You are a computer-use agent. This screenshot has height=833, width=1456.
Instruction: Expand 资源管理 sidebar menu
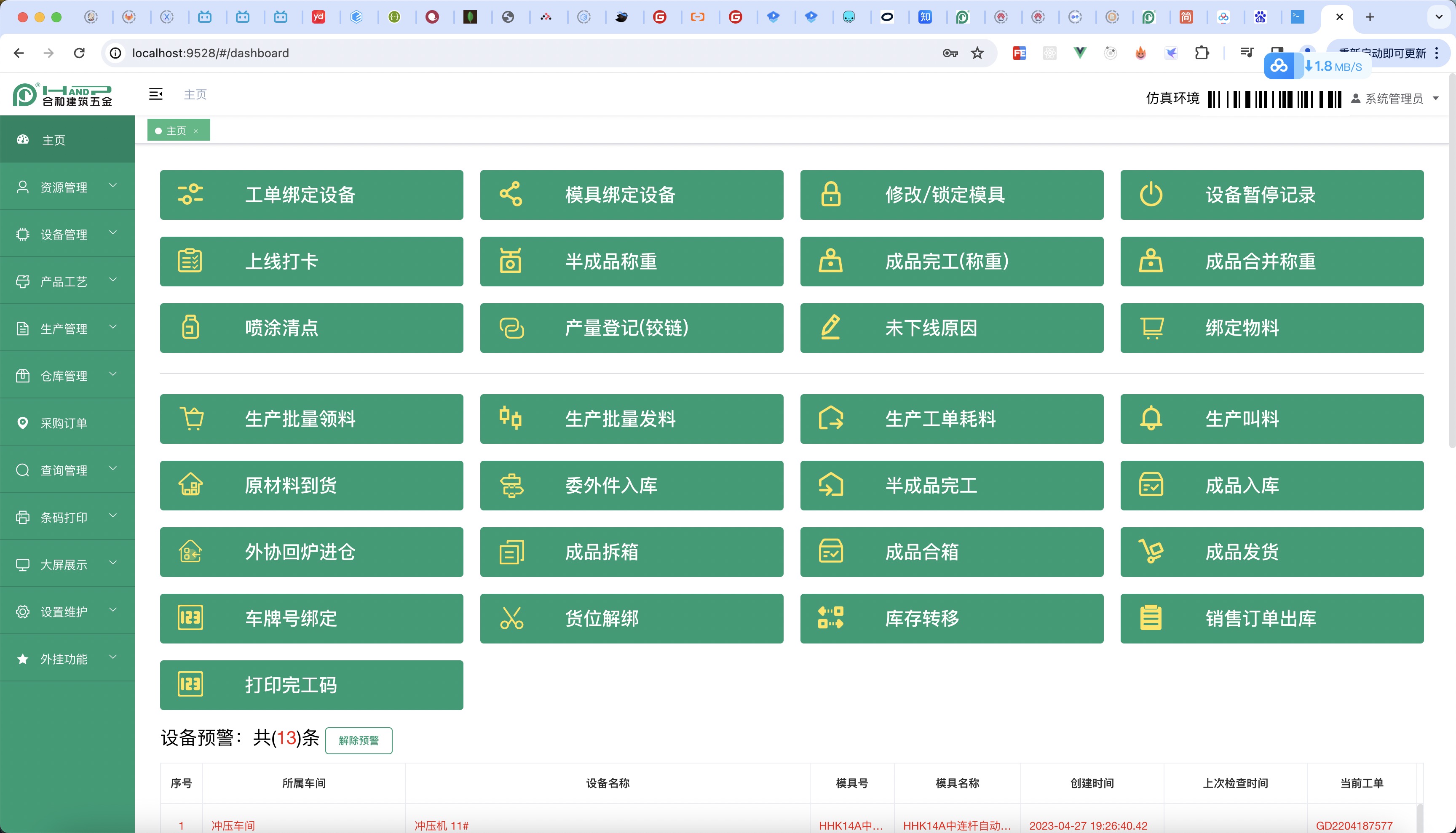coord(67,187)
